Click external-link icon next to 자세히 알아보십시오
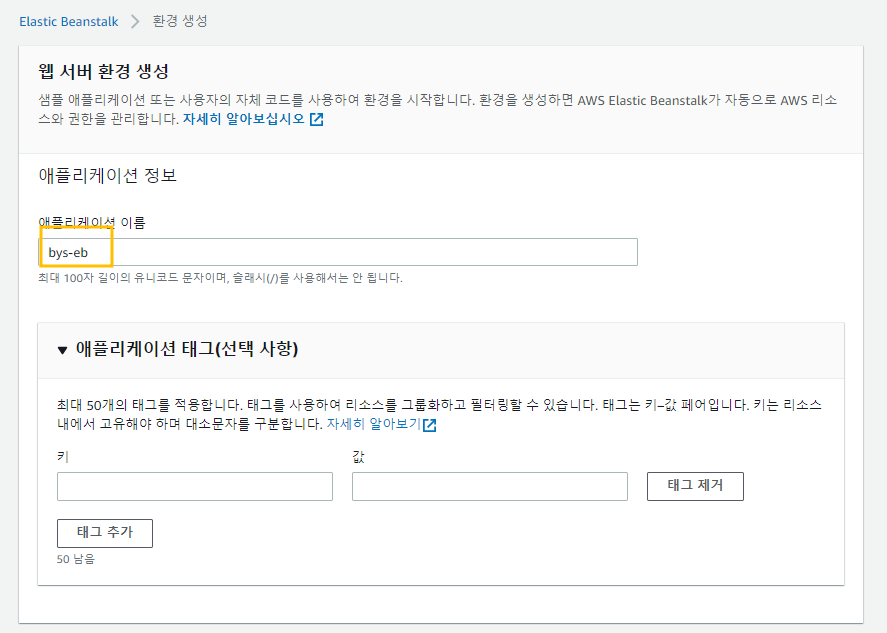The height and width of the screenshot is (633, 887). (x=317, y=119)
